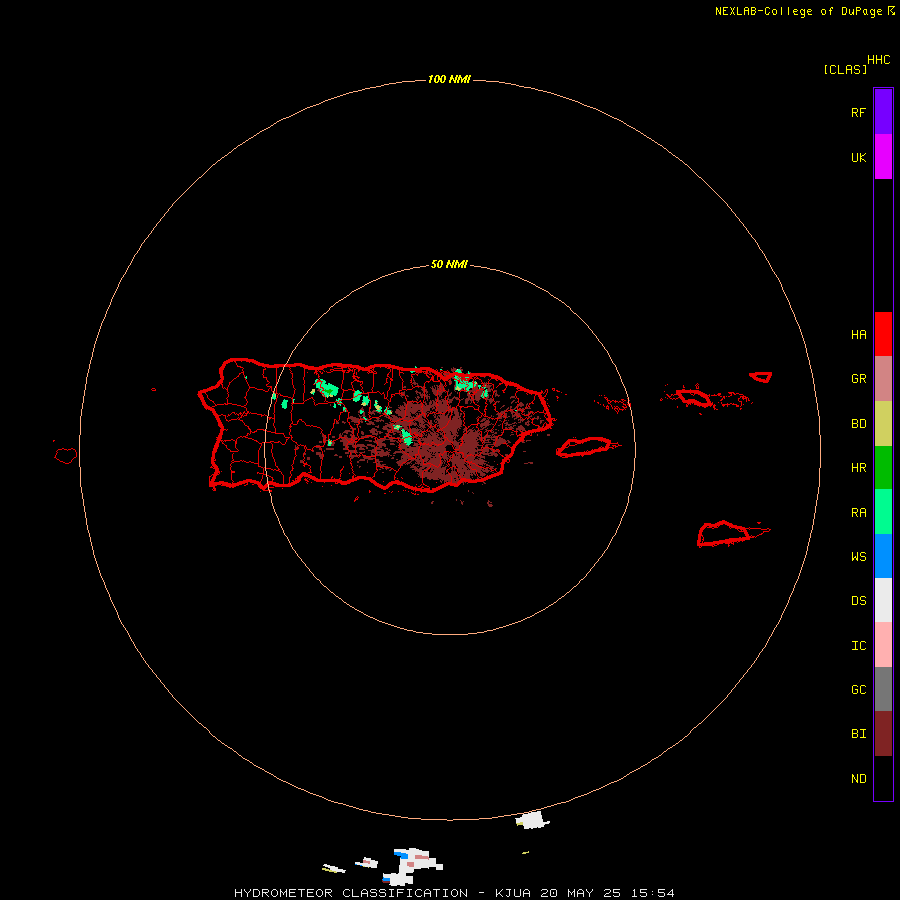This screenshot has width=900, height=900.
Task: Click the HR legend label
Action: pyautogui.click(x=858, y=467)
